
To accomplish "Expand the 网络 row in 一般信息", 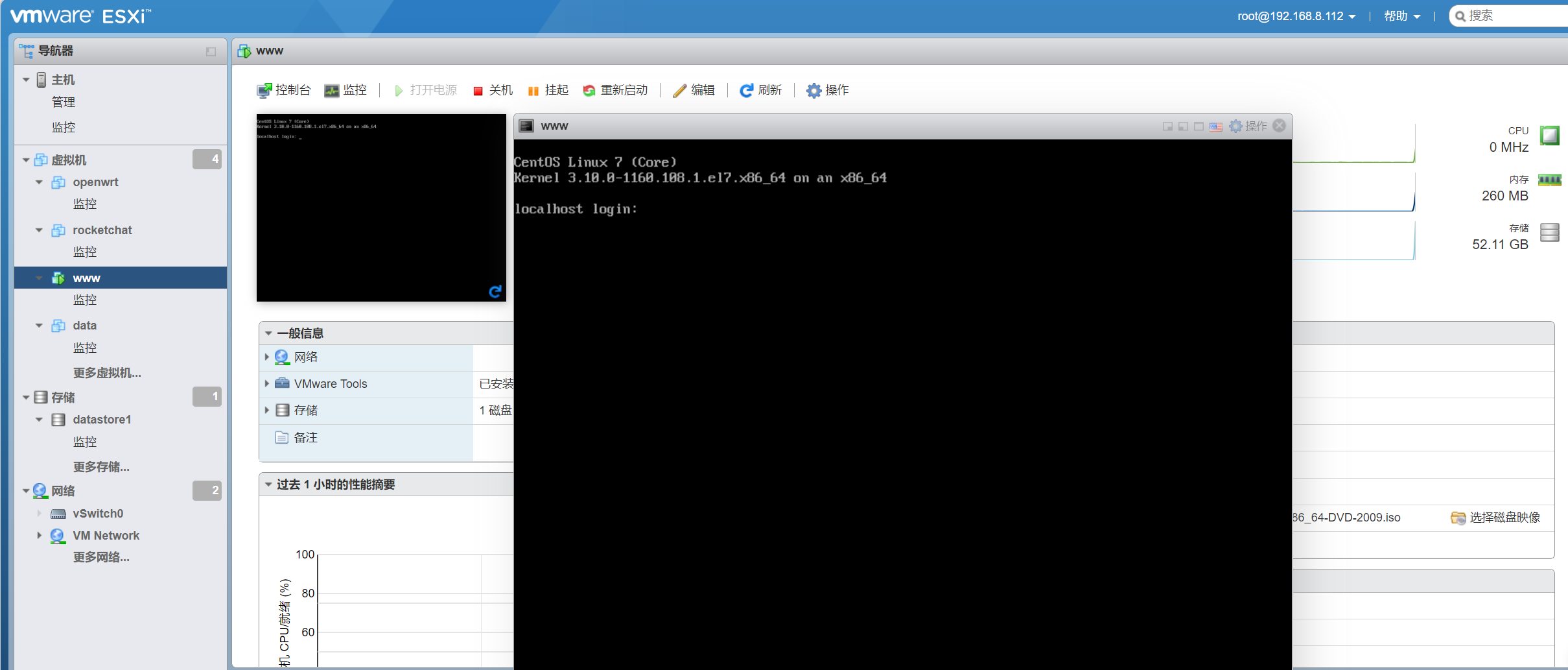I will point(266,357).
